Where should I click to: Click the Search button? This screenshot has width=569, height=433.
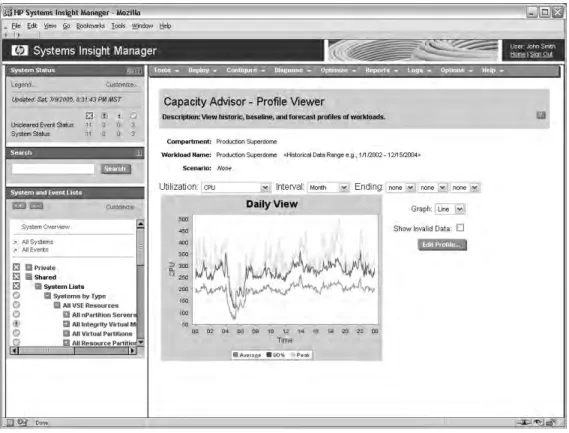(116, 169)
